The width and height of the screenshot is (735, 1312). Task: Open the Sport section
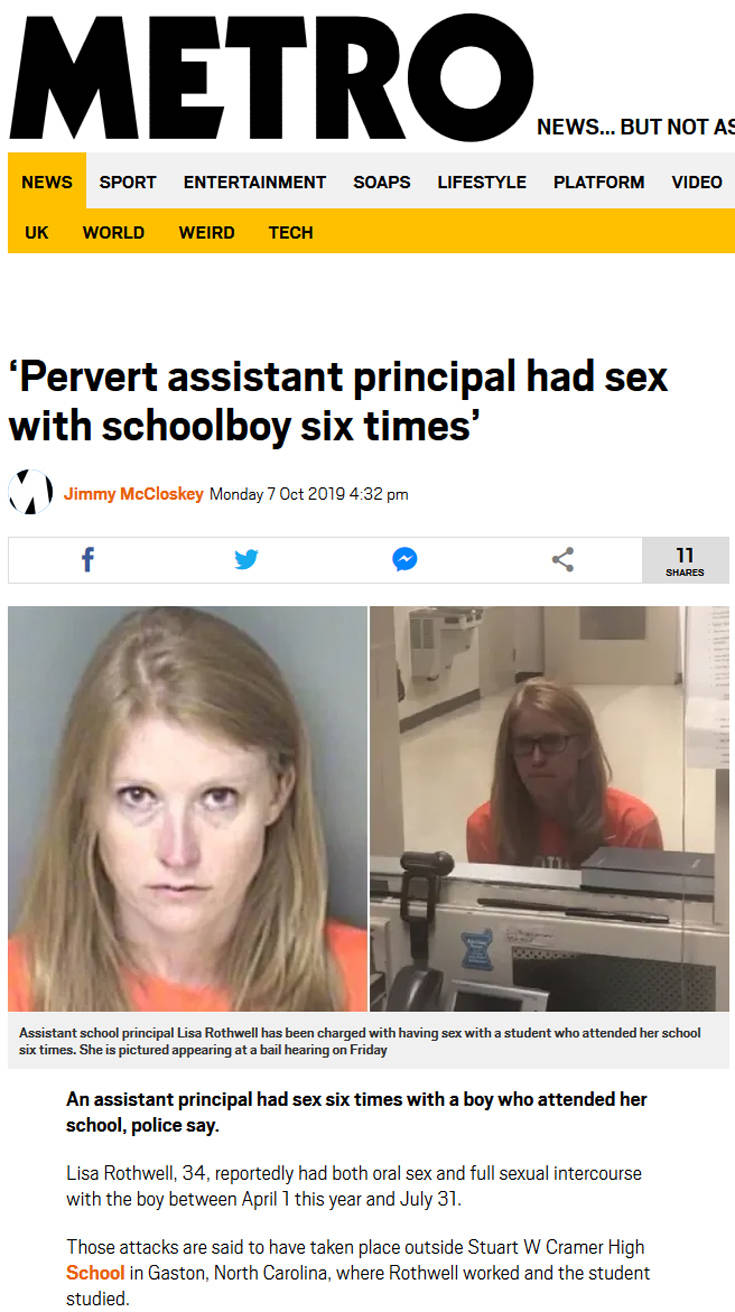pos(128,182)
